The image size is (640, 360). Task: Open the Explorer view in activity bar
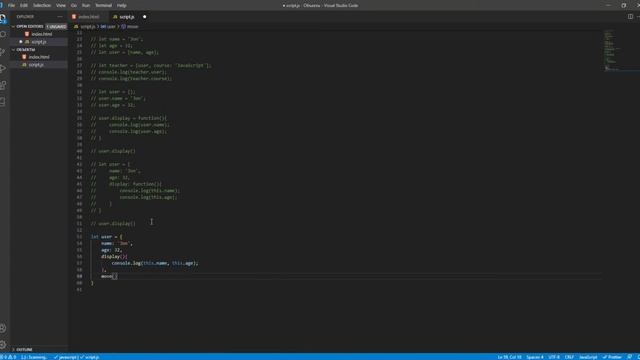3,18
